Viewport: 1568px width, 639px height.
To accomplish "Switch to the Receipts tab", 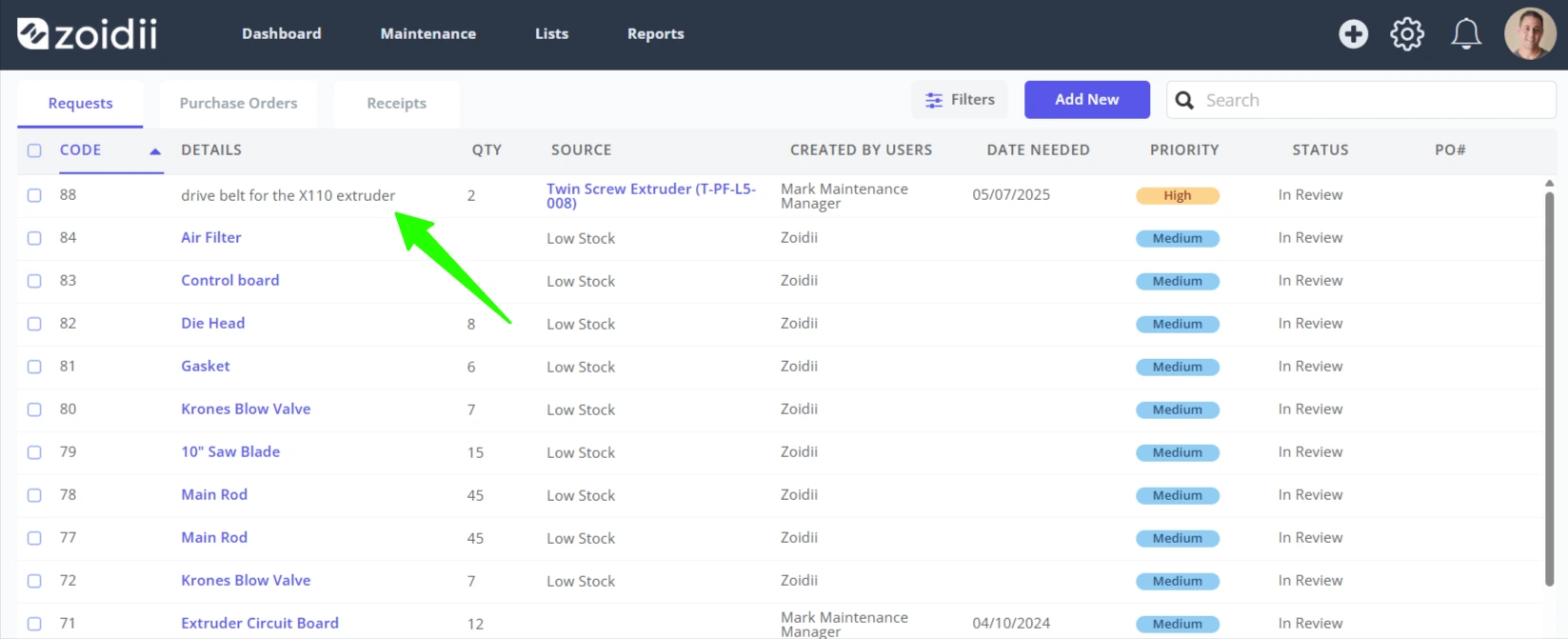I will [x=397, y=103].
